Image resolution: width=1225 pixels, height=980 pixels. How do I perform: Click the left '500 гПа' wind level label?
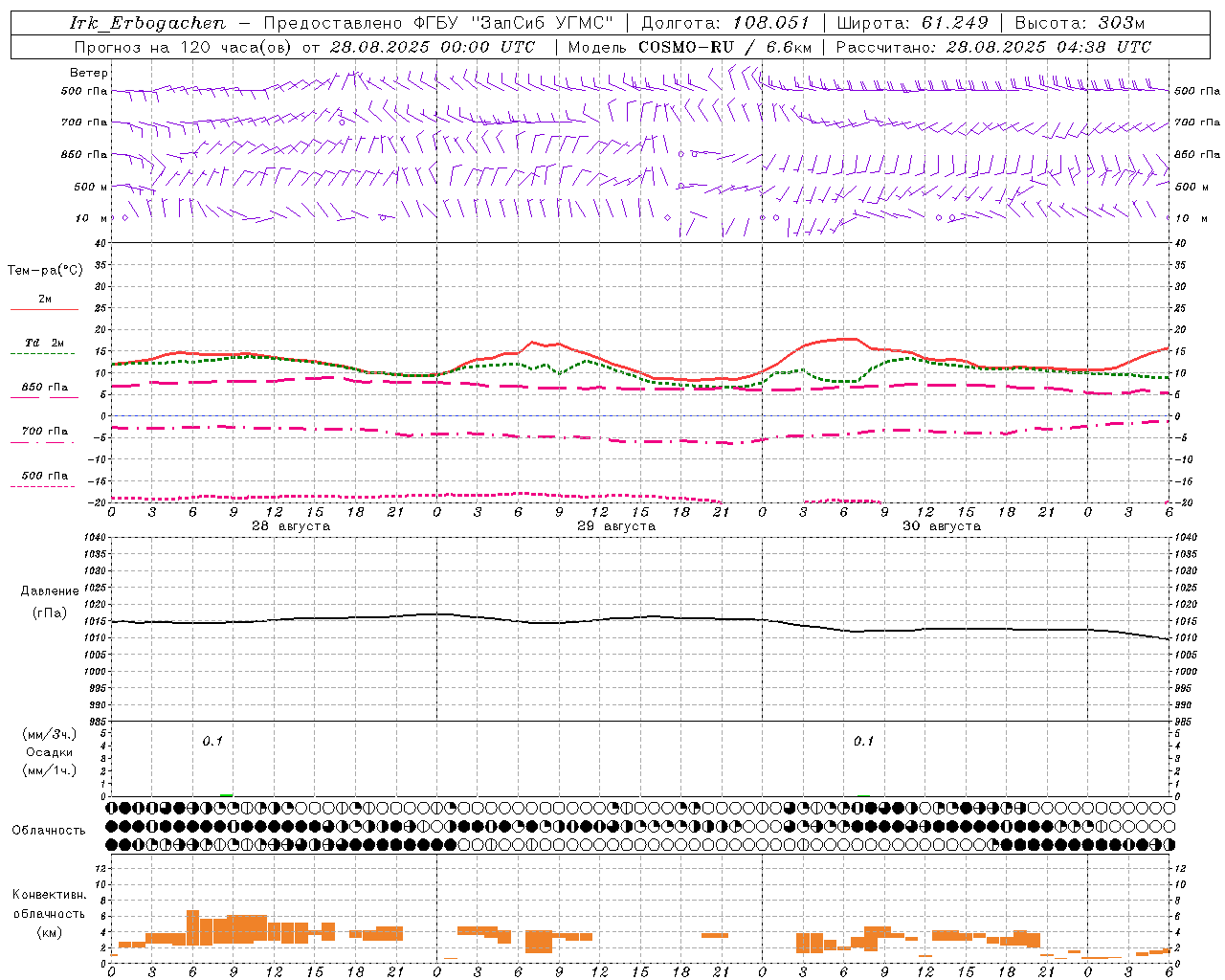(x=84, y=91)
